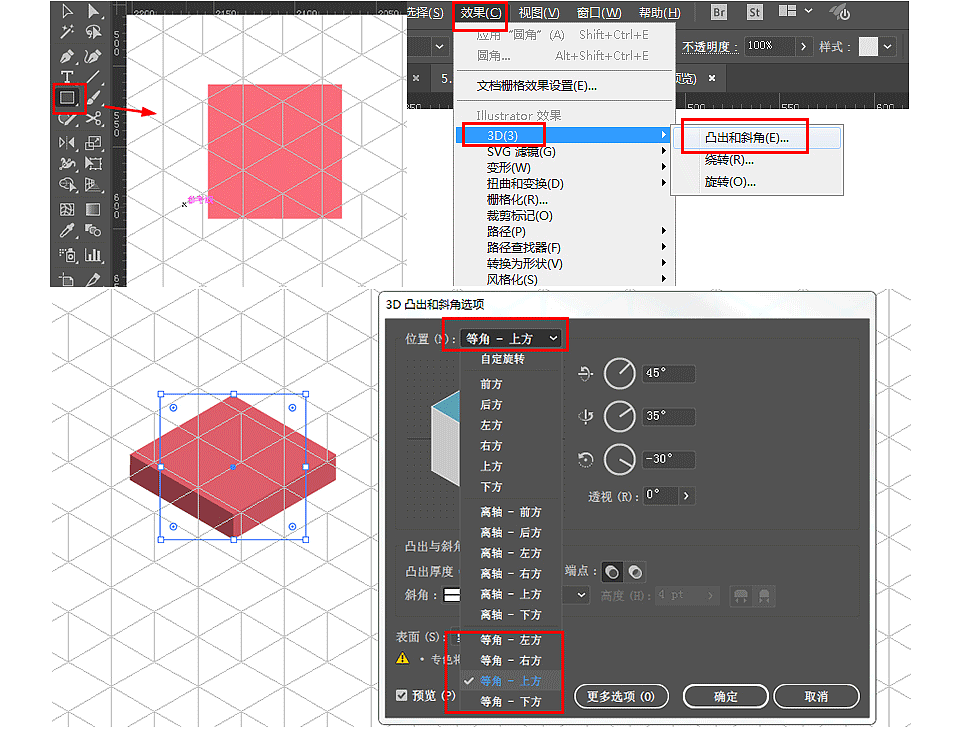Toggle bevel extent out button
Viewport: 960px width, 733px height.
click(741, 595)
